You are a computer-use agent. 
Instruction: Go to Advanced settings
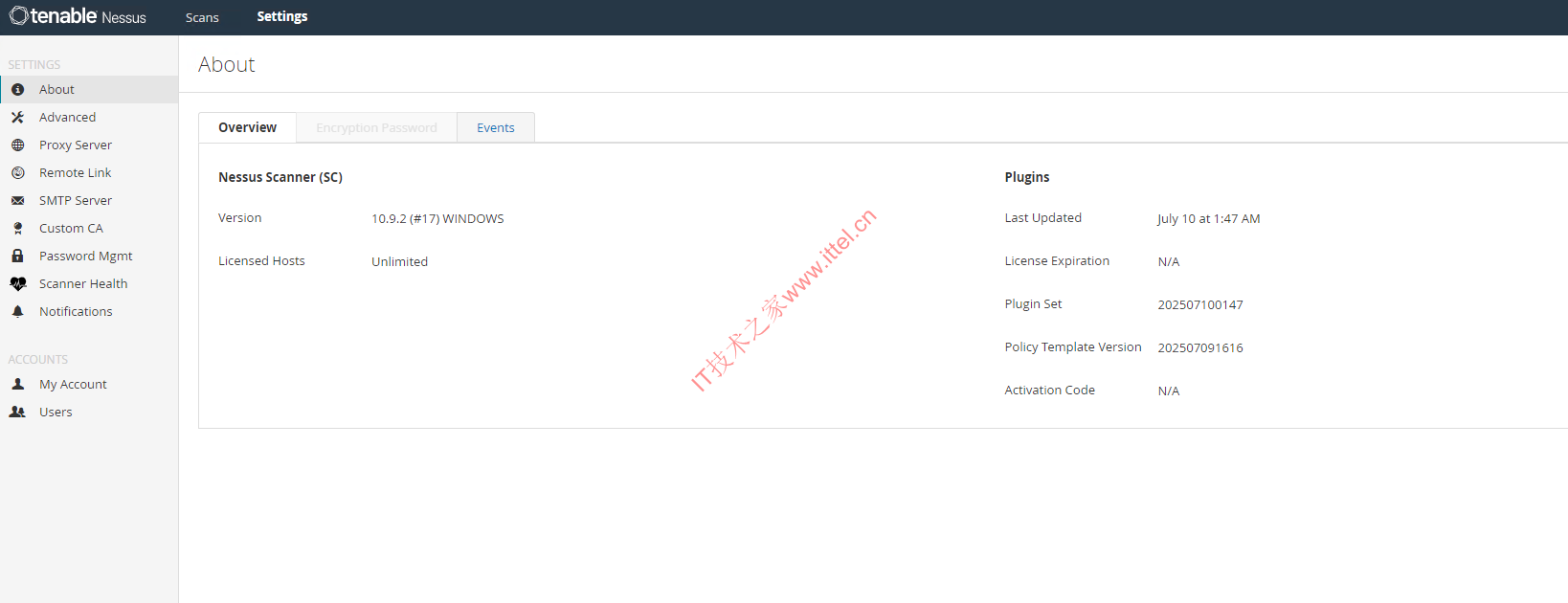[89, 117]
